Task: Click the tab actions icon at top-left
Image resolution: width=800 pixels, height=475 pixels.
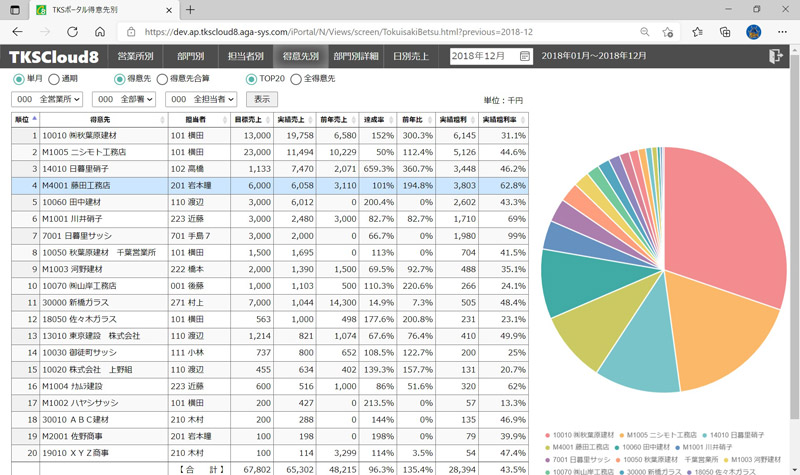Action: 15,10
